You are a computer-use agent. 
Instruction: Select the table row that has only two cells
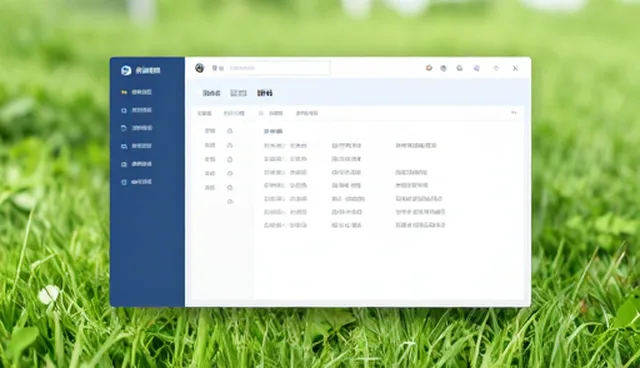point(312,159)
